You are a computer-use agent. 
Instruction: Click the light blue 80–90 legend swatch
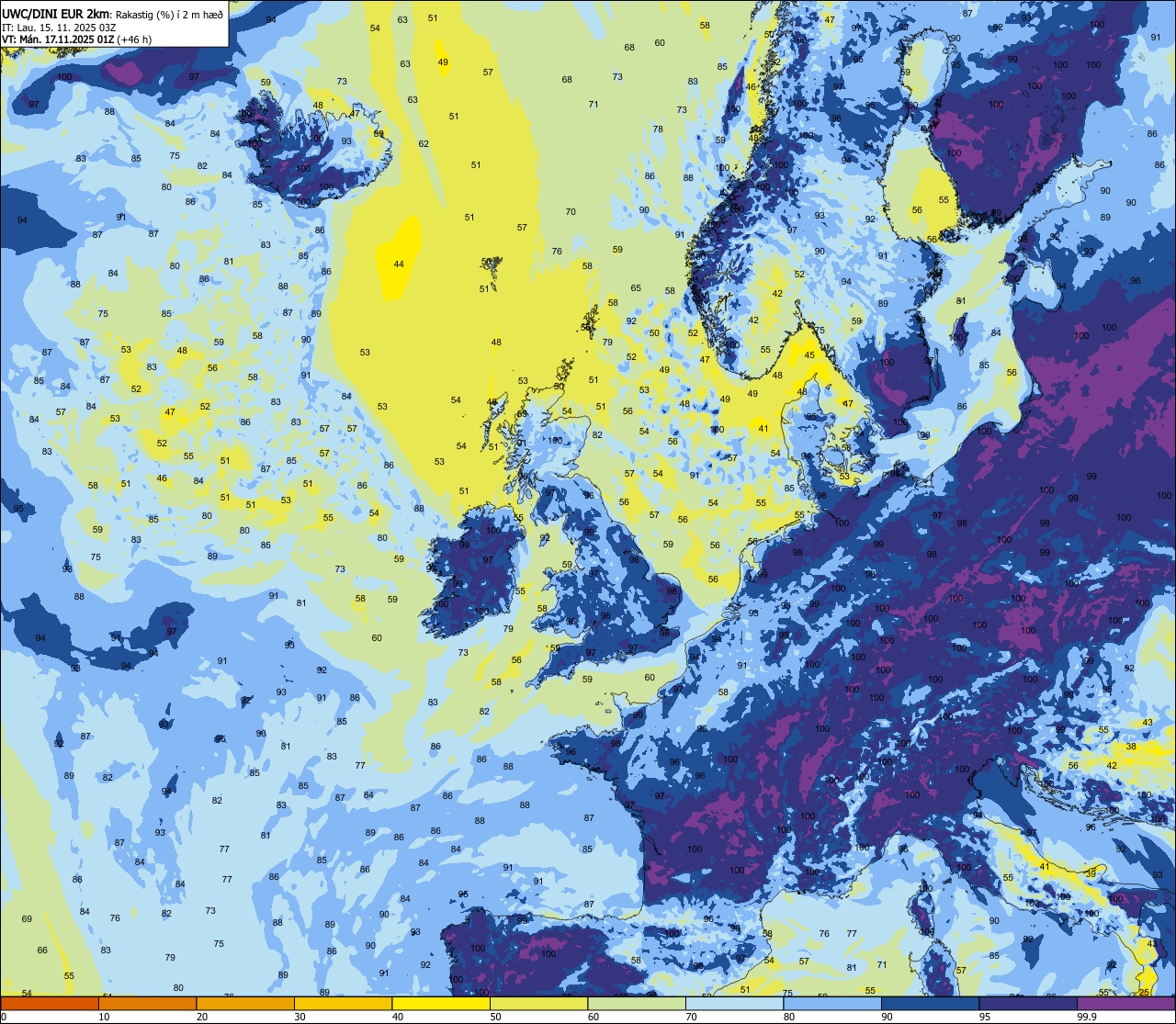click(832, 1004)
